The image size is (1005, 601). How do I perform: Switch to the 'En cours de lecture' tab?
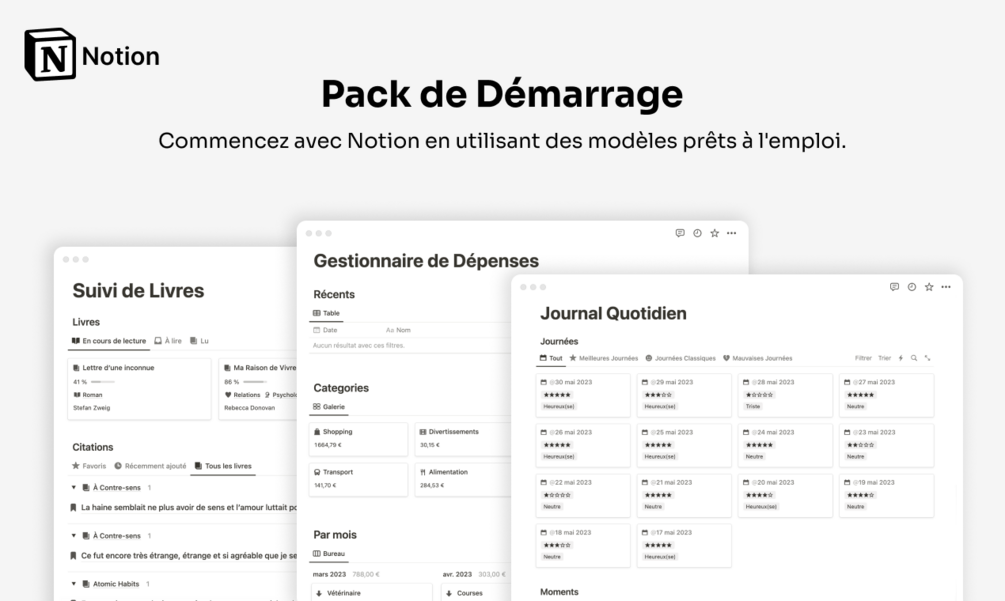[x=109, y=341]
